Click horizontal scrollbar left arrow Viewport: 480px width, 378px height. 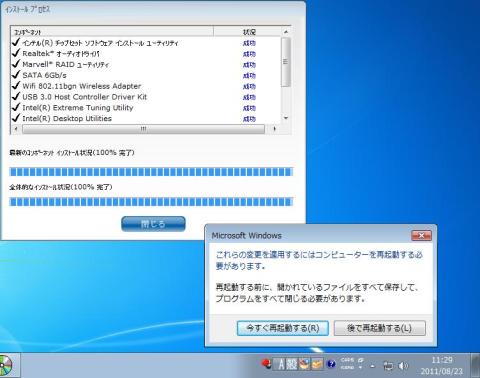(16, 129)
